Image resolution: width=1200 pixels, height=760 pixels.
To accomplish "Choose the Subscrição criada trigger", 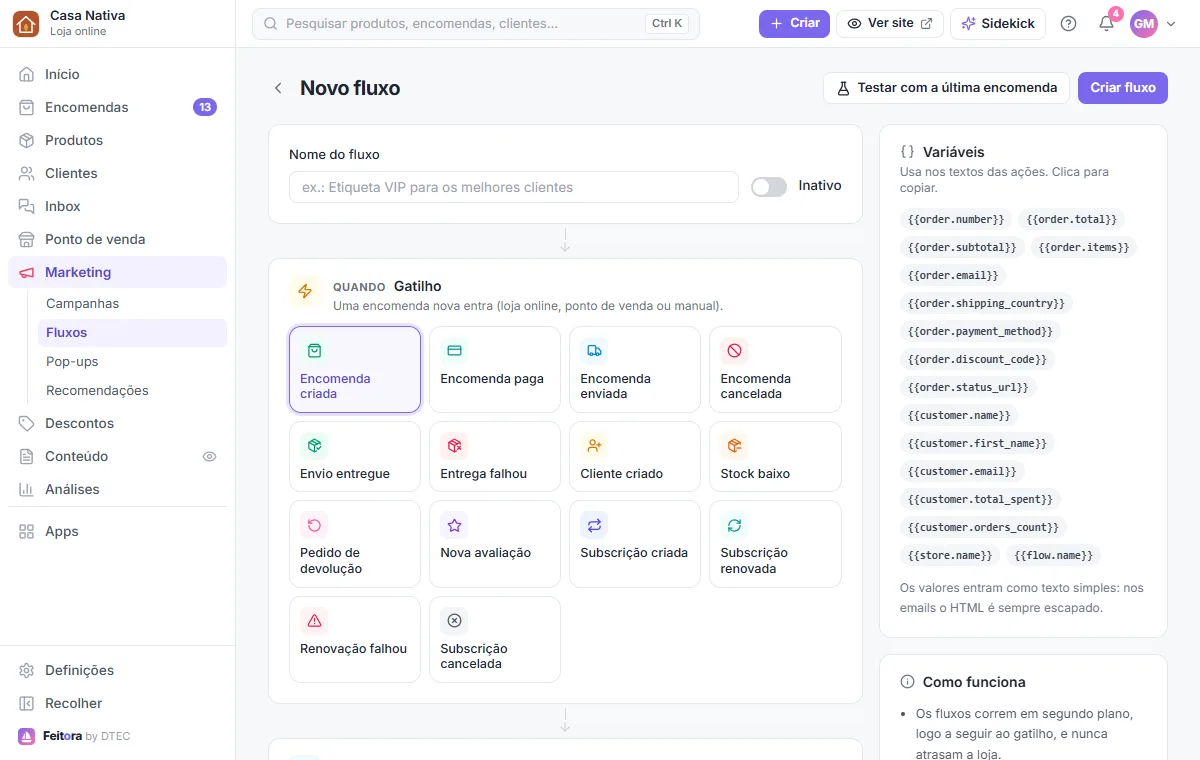I will pyautogui.click(x=635, y=544).
